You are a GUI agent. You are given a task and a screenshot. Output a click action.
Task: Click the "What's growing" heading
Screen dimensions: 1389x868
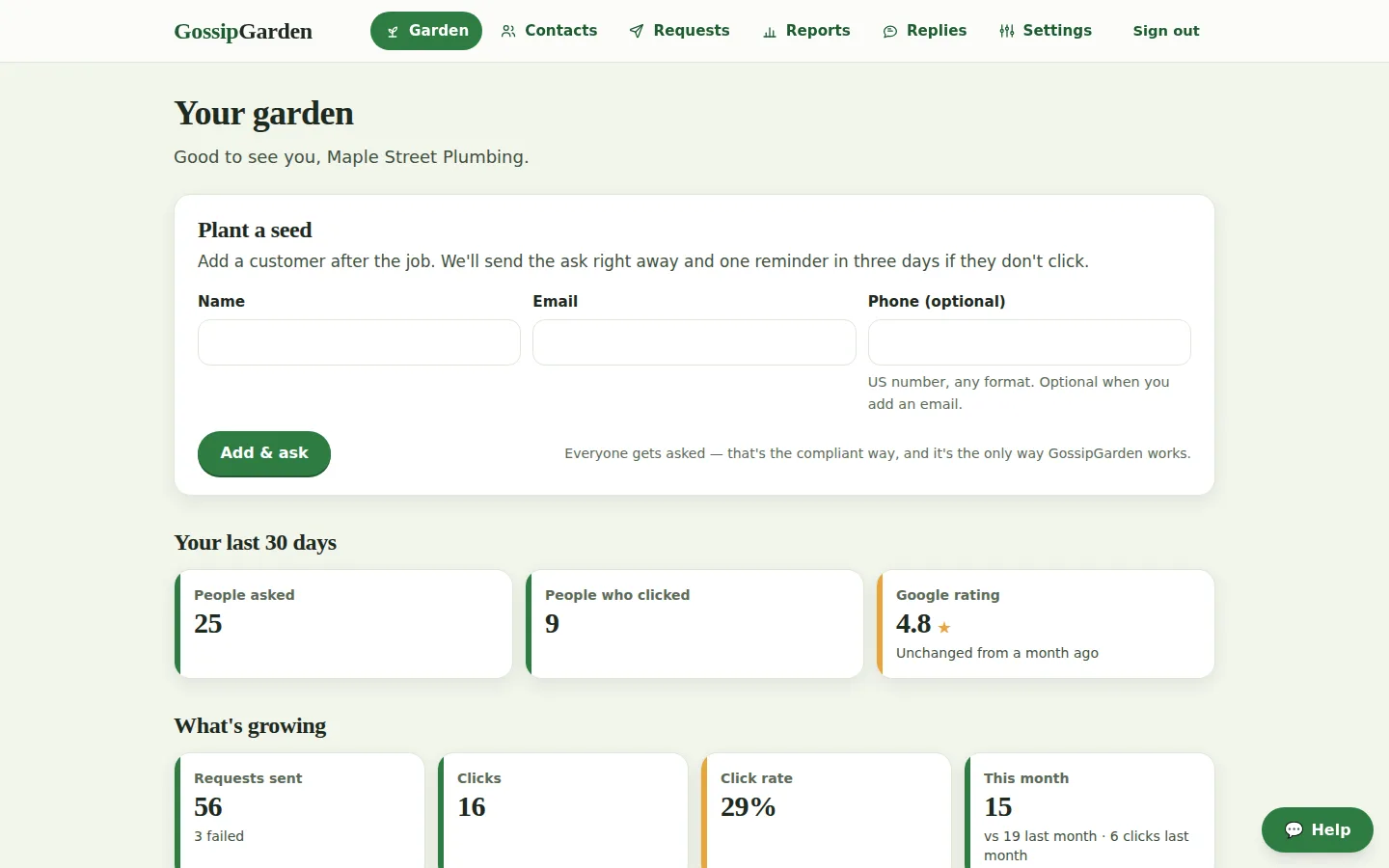tap(250, 726)
